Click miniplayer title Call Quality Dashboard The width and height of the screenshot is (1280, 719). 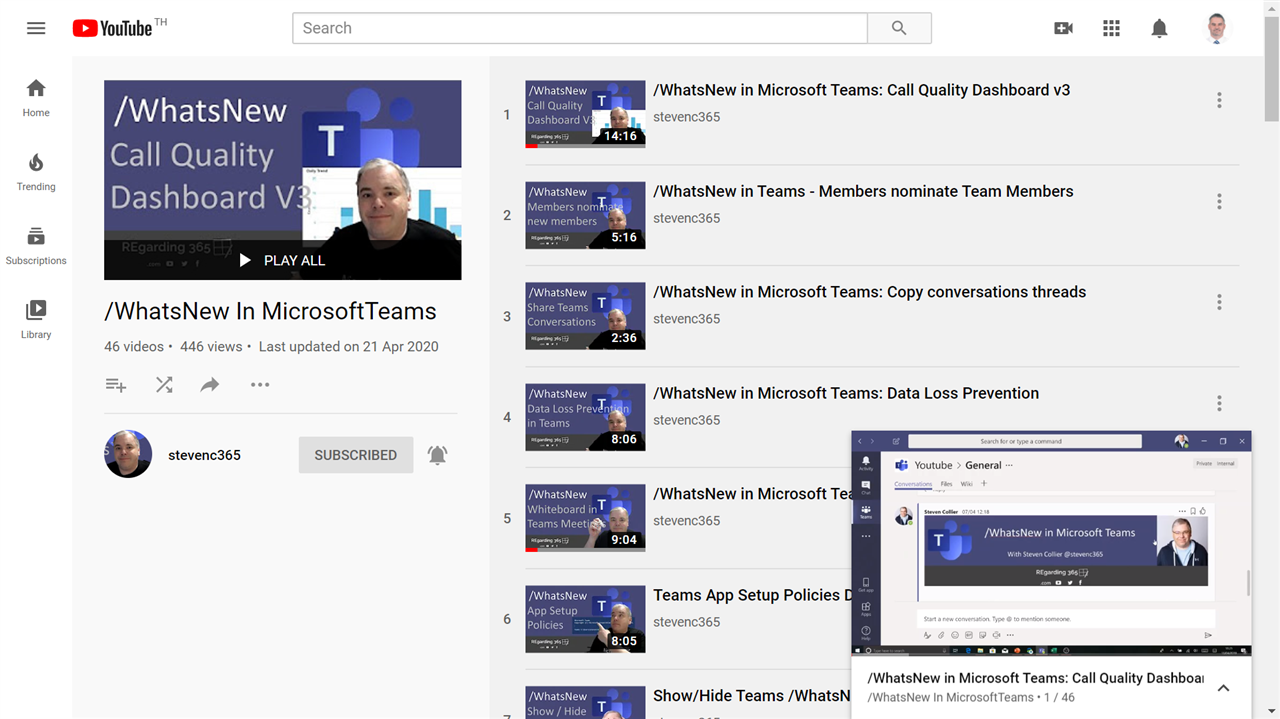point(1035,678)
